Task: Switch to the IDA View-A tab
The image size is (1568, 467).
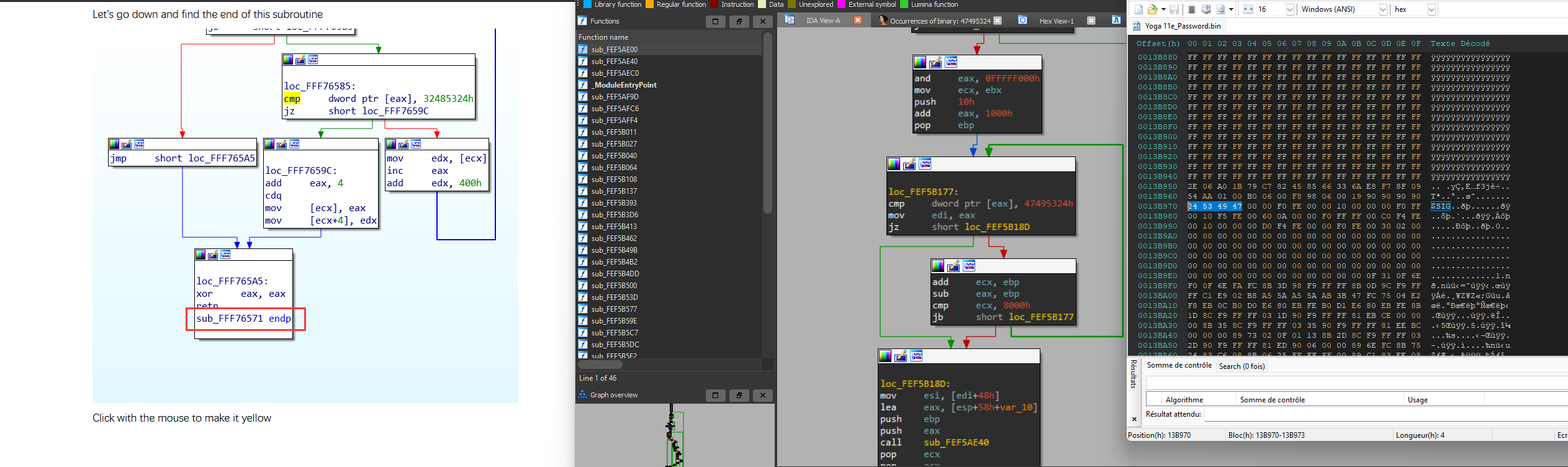Action: click(x=823, y=20)
